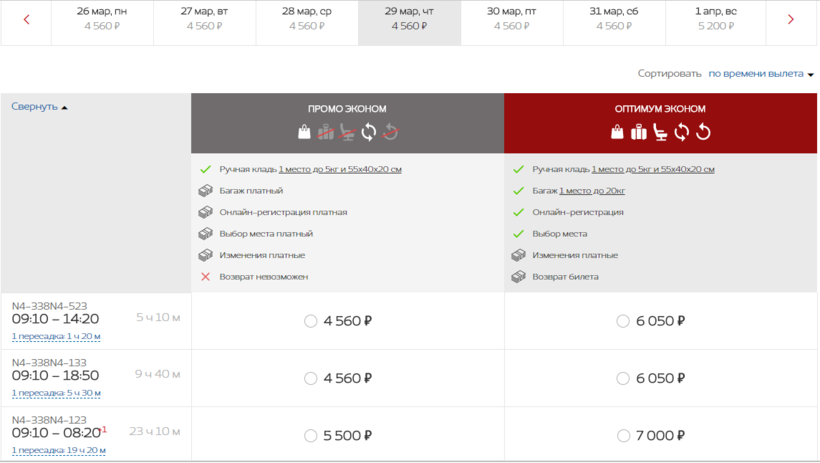Select the 5 500 ₽ Промо Эконом fare

[x=310, y=436]
